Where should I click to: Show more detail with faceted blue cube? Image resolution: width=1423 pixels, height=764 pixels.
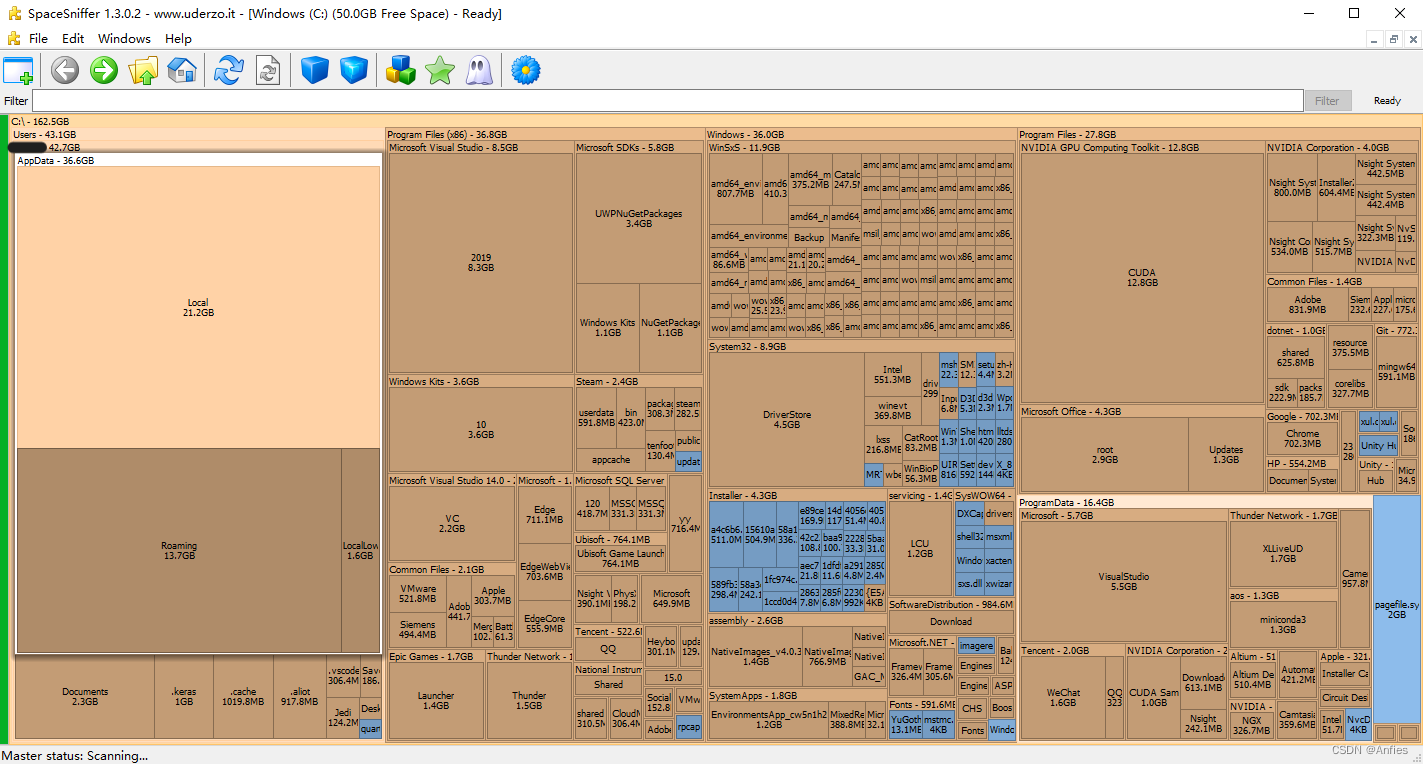tap(354, 70)
